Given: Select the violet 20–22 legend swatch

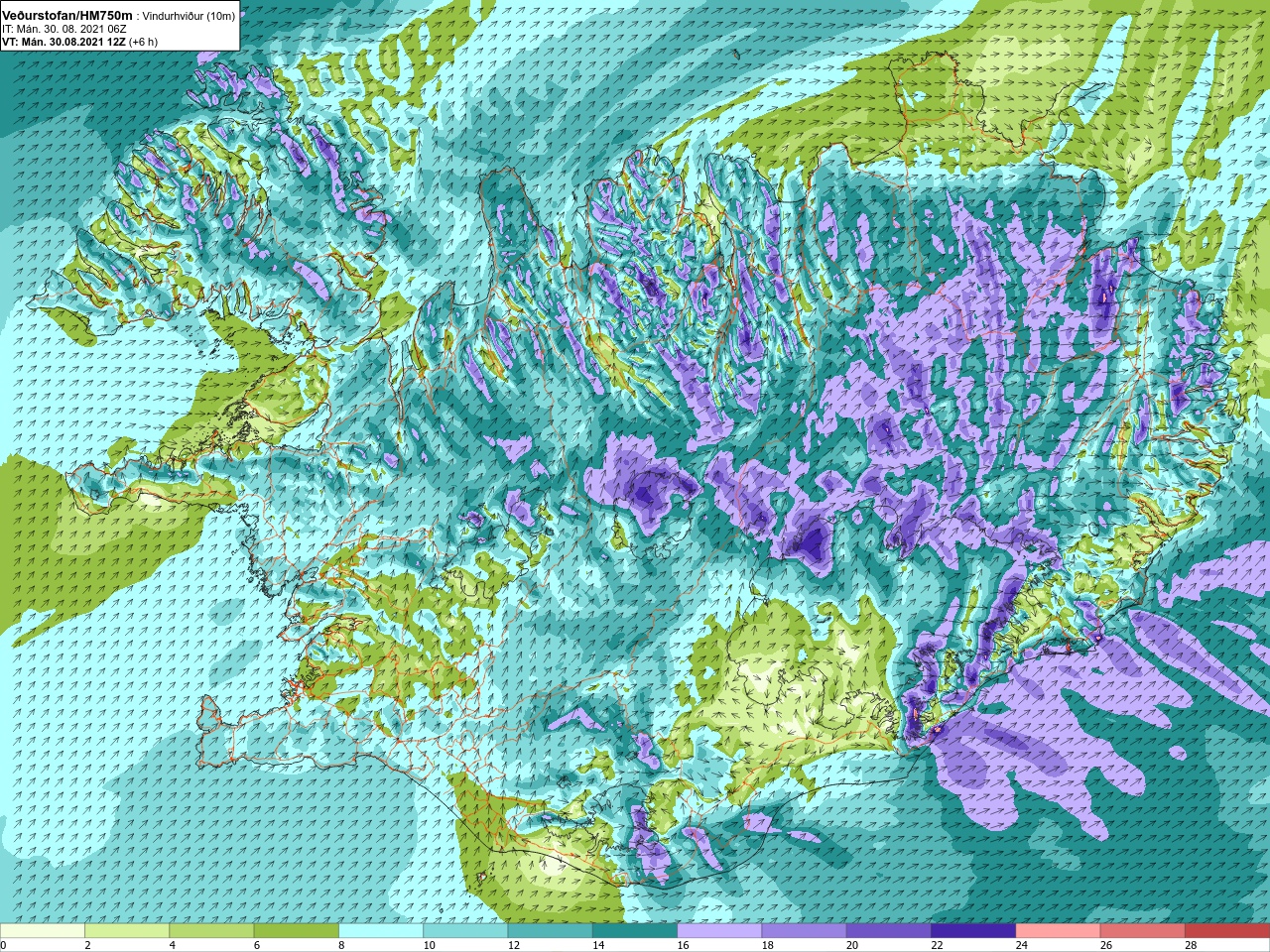Looking at the screenshot, I should 888,930.
